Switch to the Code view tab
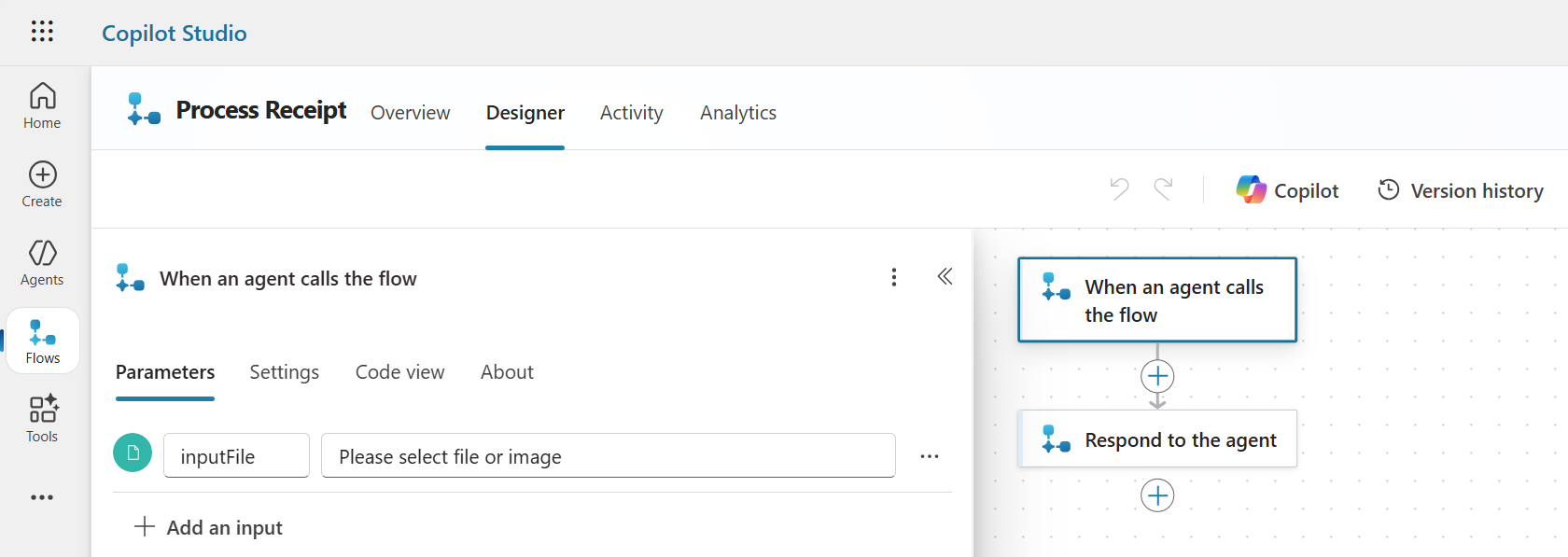The image size is (1568, 557). (x=399, y=372)
